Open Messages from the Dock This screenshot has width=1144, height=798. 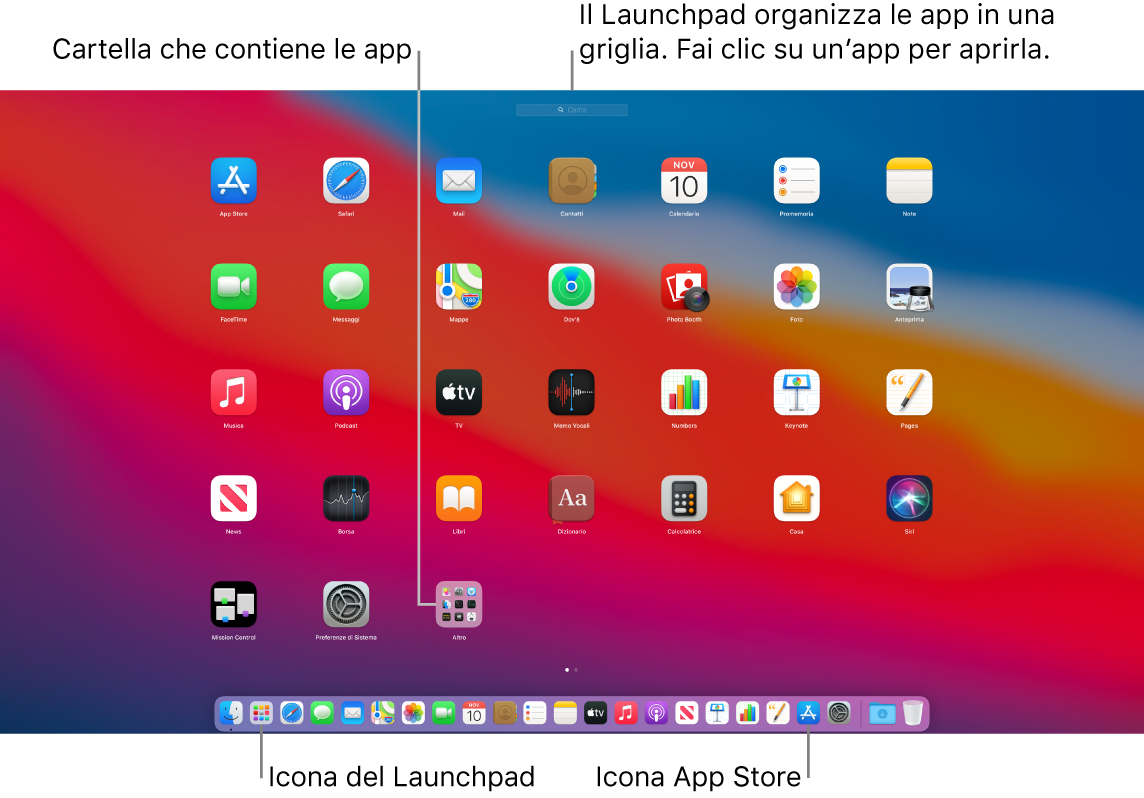322,713
